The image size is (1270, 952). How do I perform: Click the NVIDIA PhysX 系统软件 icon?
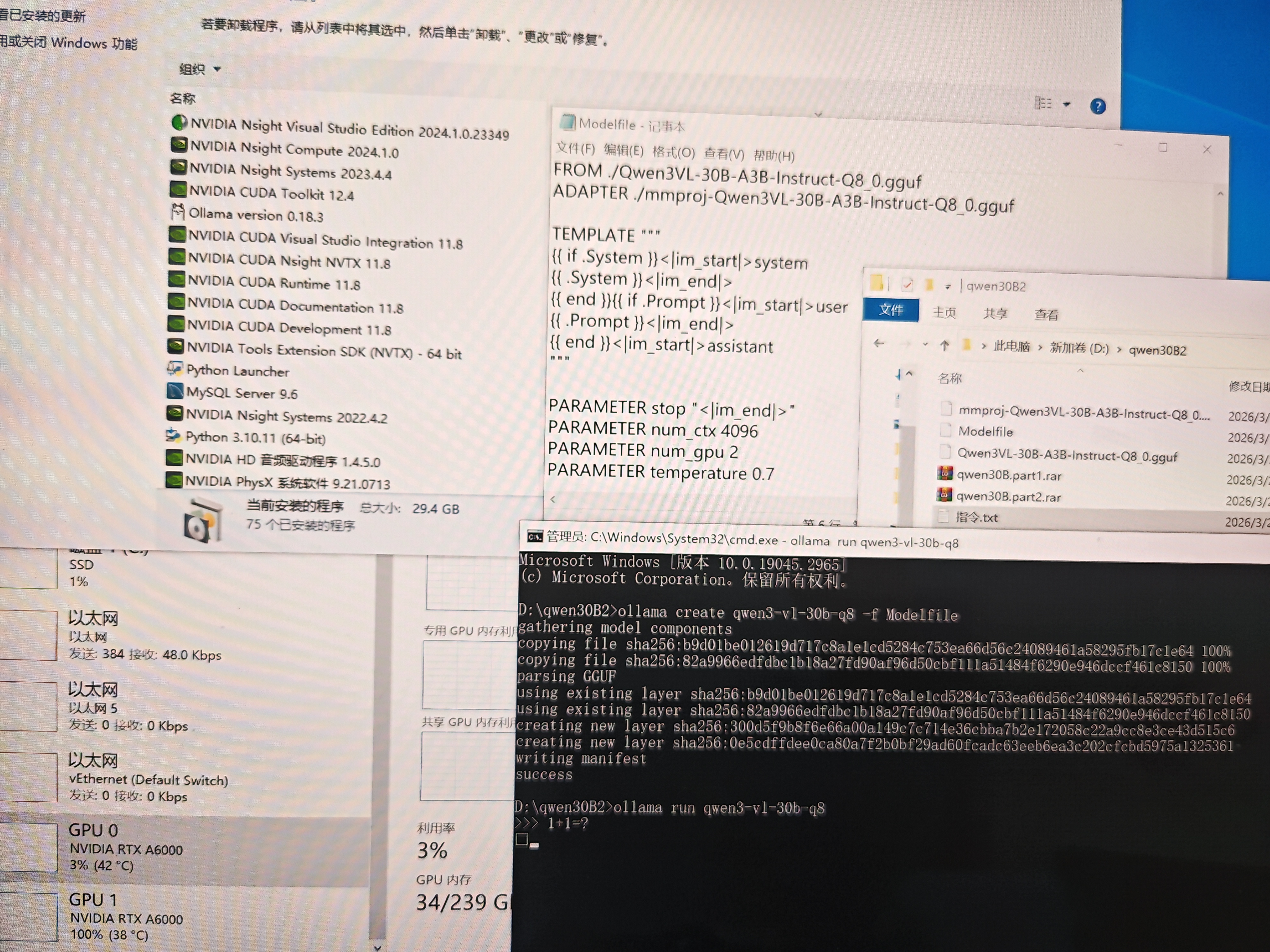[173, 480]
